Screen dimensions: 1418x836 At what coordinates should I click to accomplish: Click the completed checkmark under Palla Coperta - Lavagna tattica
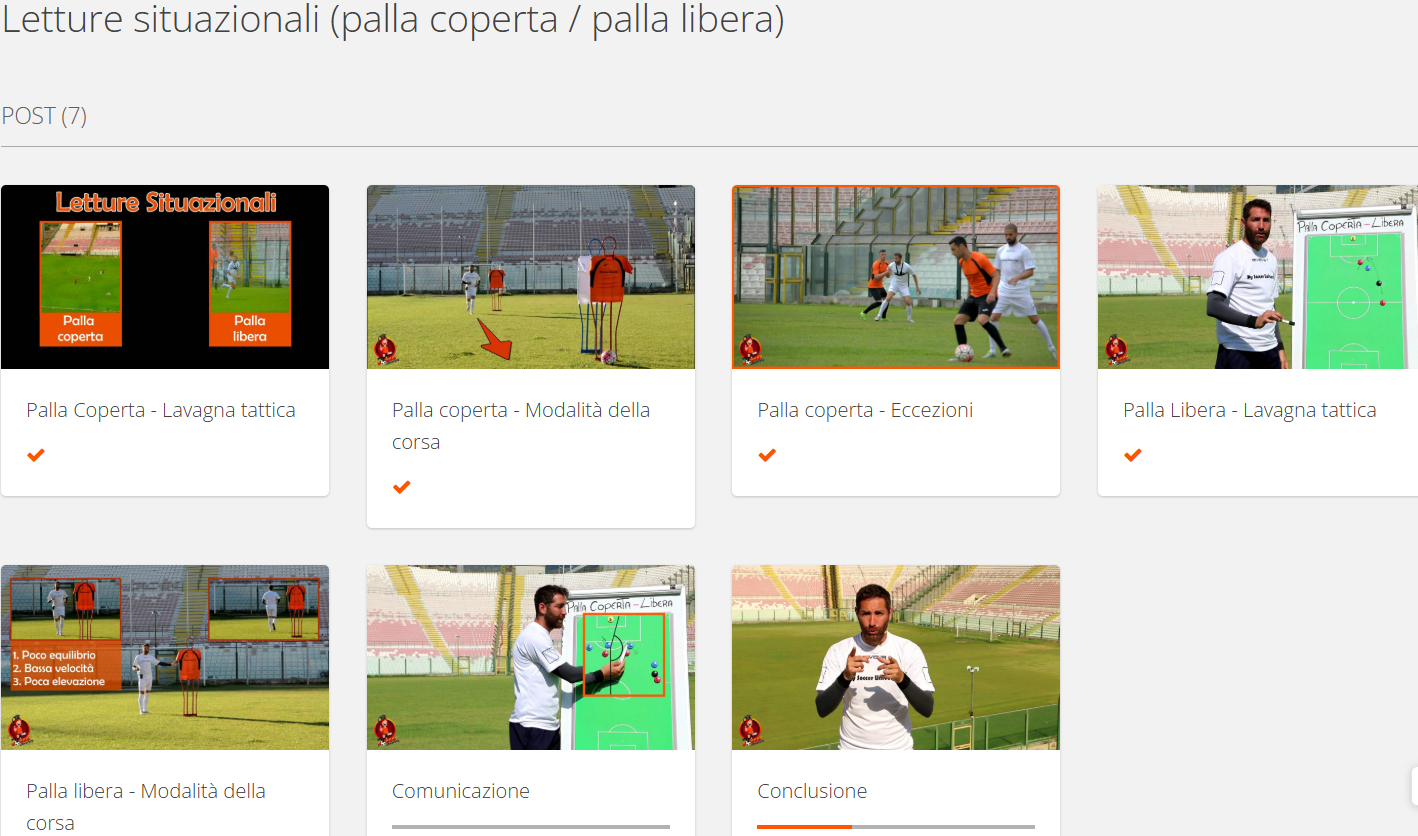[x=36, y=455]
